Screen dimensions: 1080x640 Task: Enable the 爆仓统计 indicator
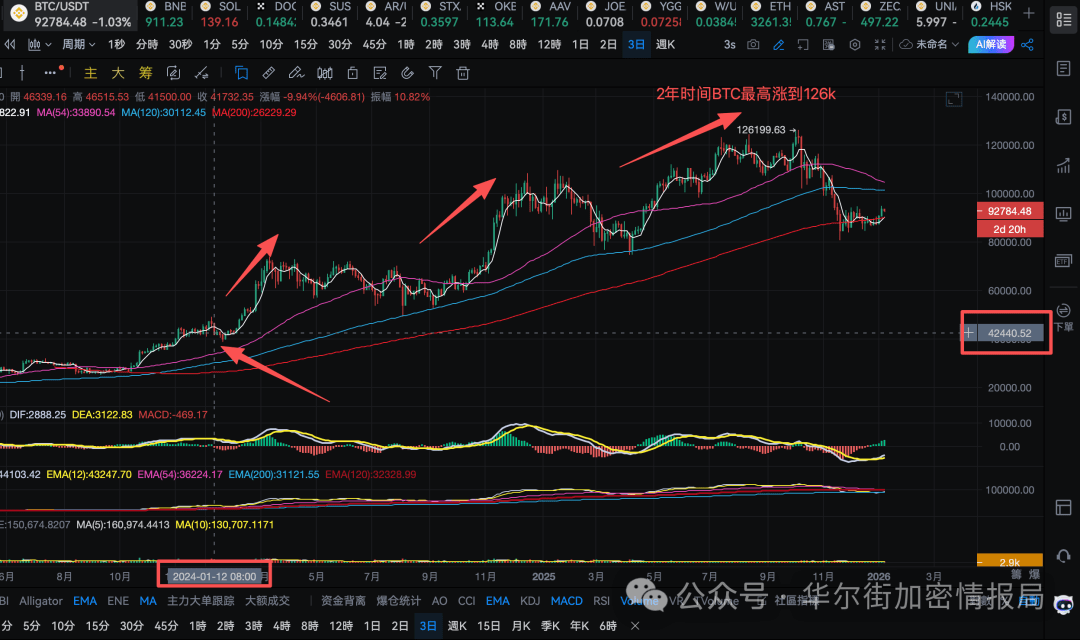398,601
